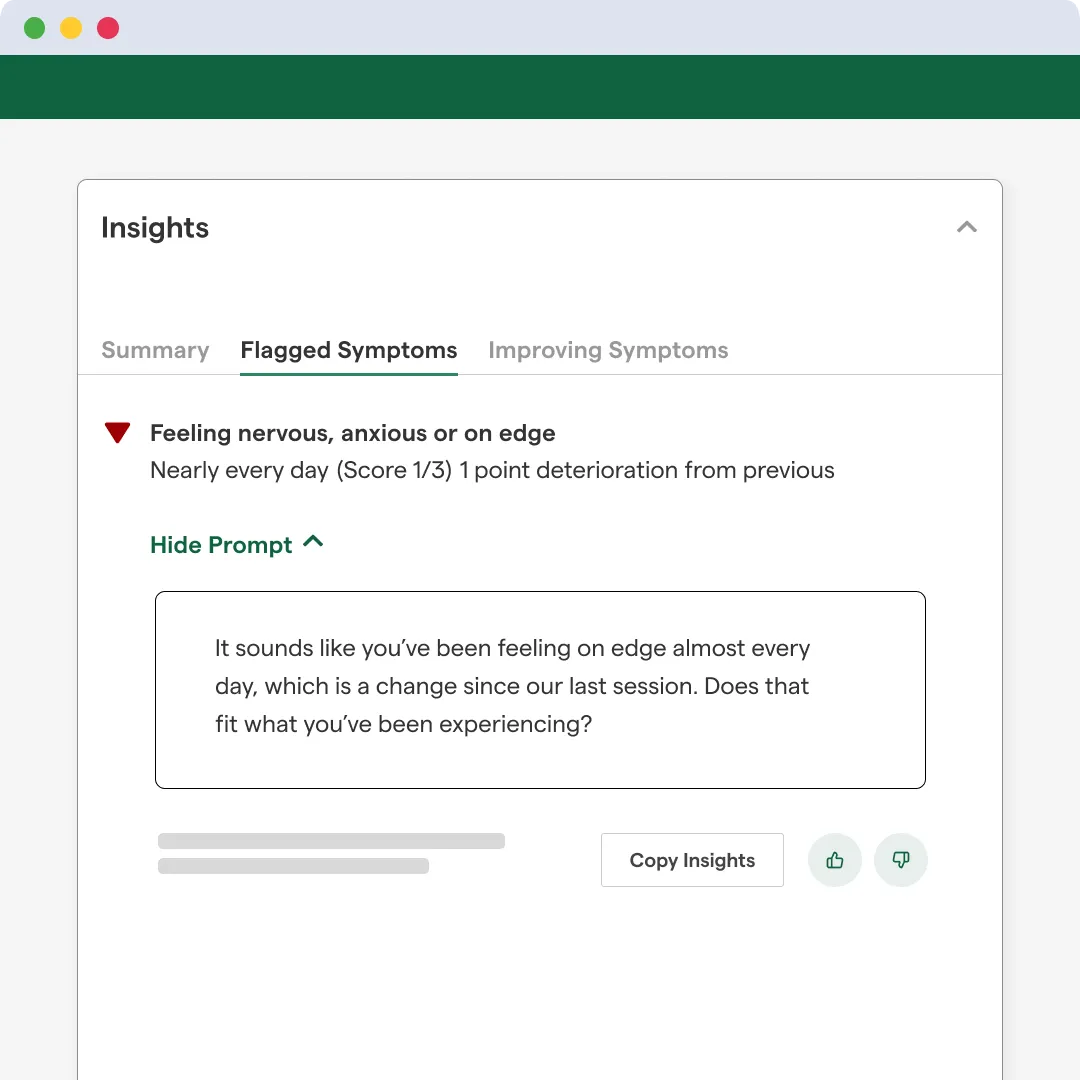Click the shorter gray placeholder line
This screenshot has width=1080, height=1080.
tap(293, 866)
